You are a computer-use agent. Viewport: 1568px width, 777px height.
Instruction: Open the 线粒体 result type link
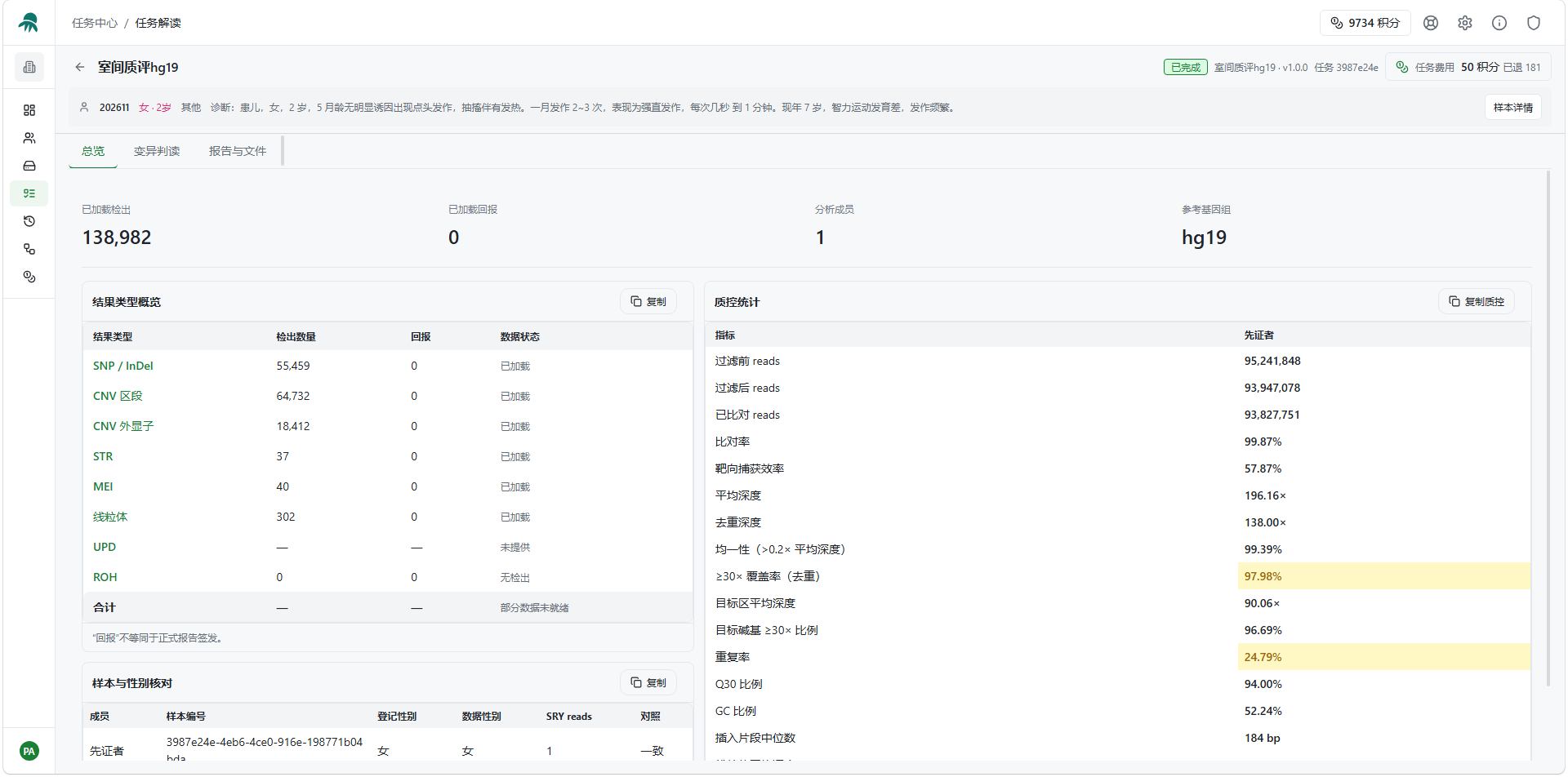coord(110,517)
